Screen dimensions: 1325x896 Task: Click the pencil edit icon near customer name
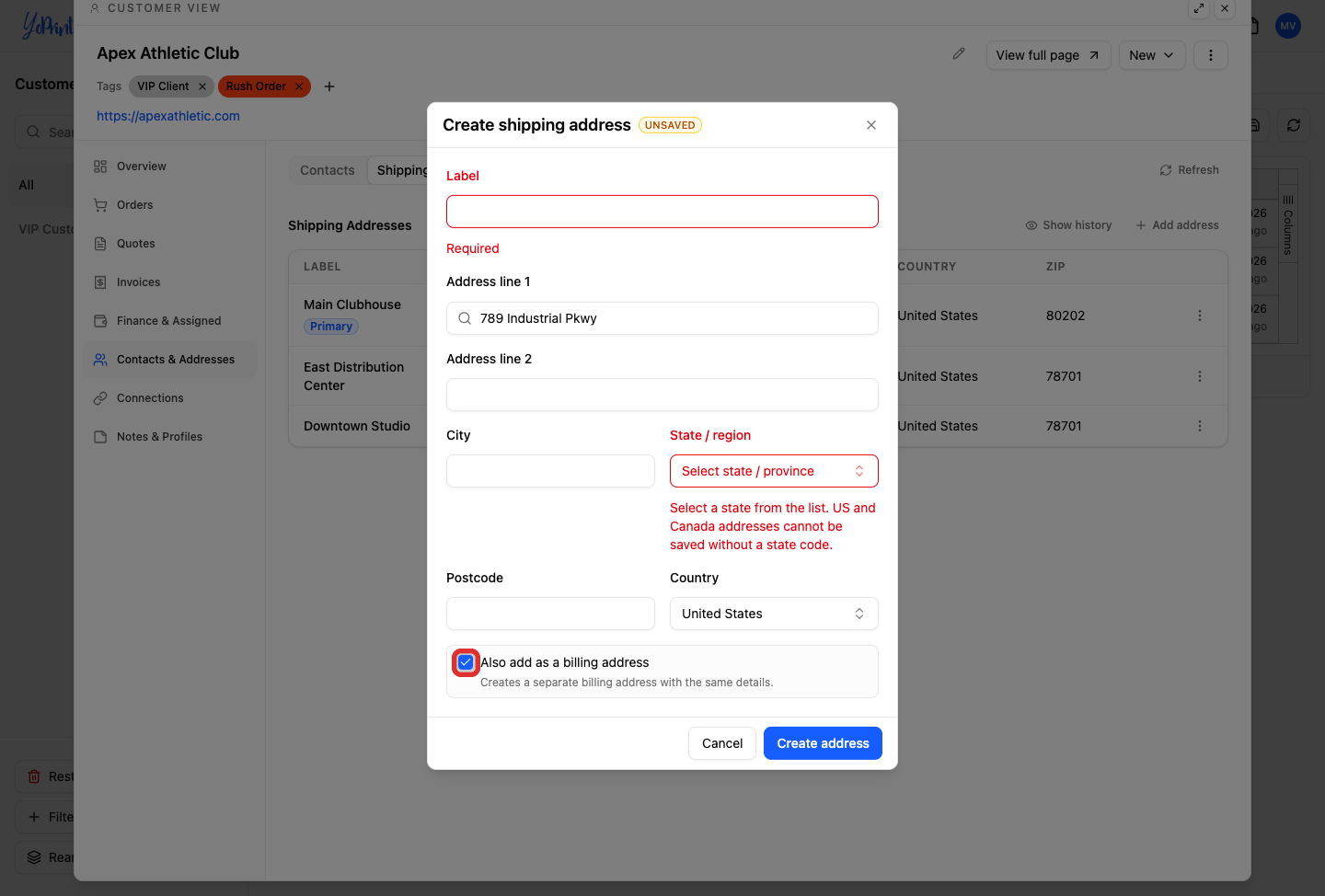[x=959, y=54]
